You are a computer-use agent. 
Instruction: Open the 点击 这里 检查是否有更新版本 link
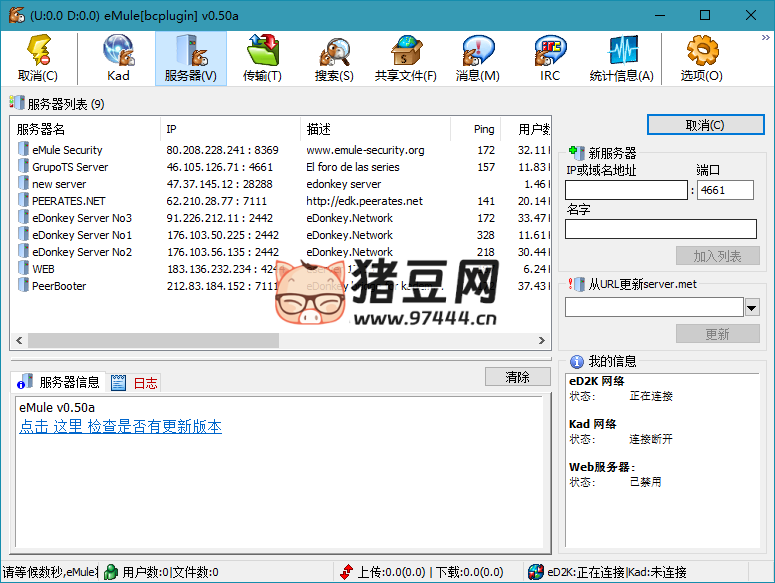pyautogui.click(x=120, y=426)
